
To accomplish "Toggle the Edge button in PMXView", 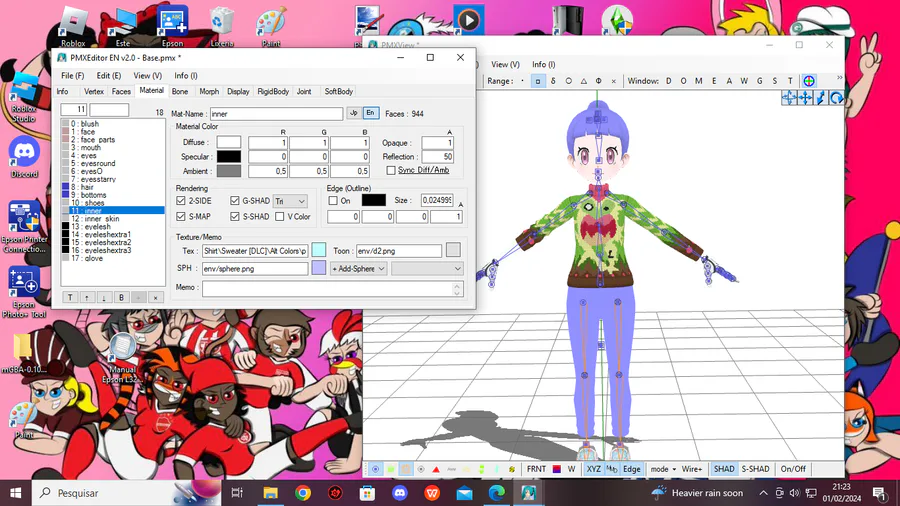I will click(x=631, y=469).
